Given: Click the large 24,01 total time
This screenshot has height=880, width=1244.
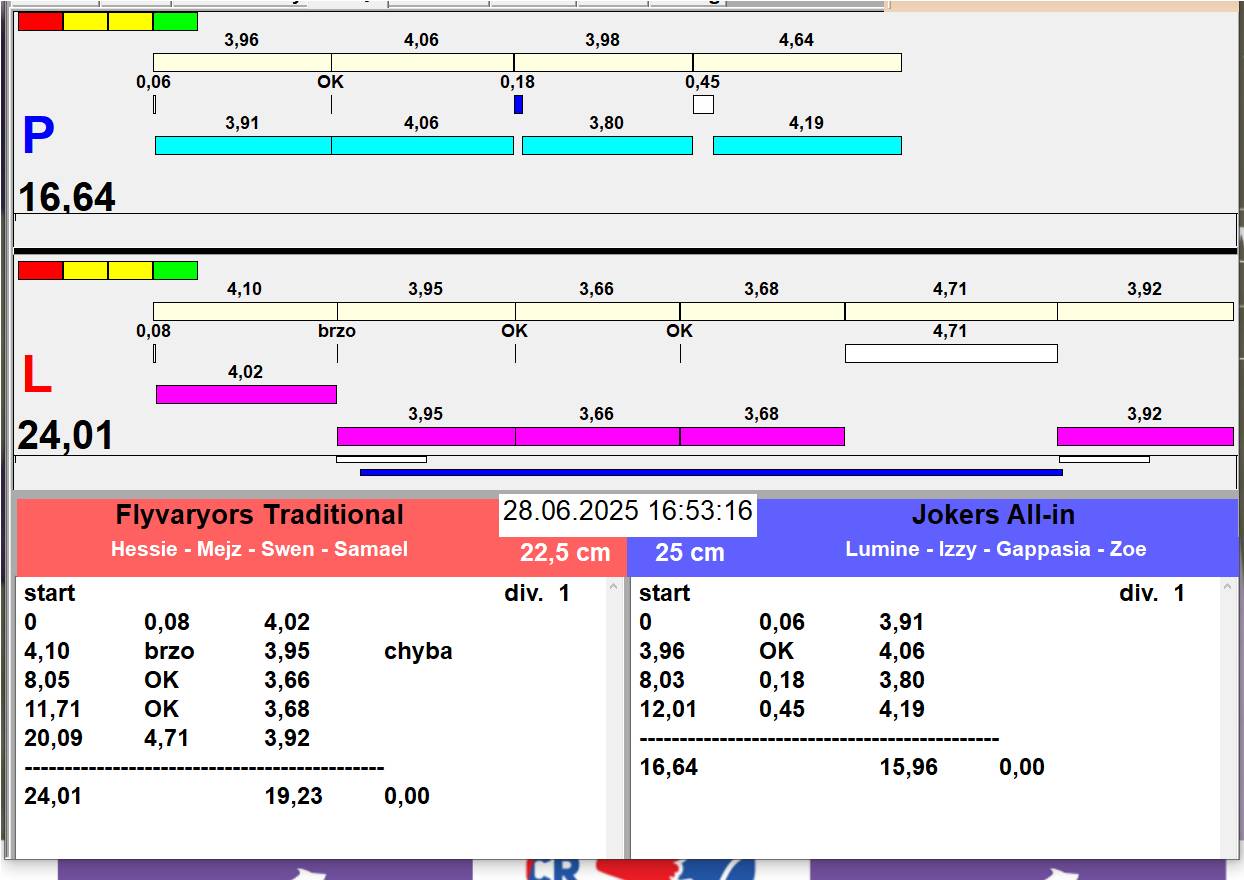Looking at the screenshot, I should [66, 436].
